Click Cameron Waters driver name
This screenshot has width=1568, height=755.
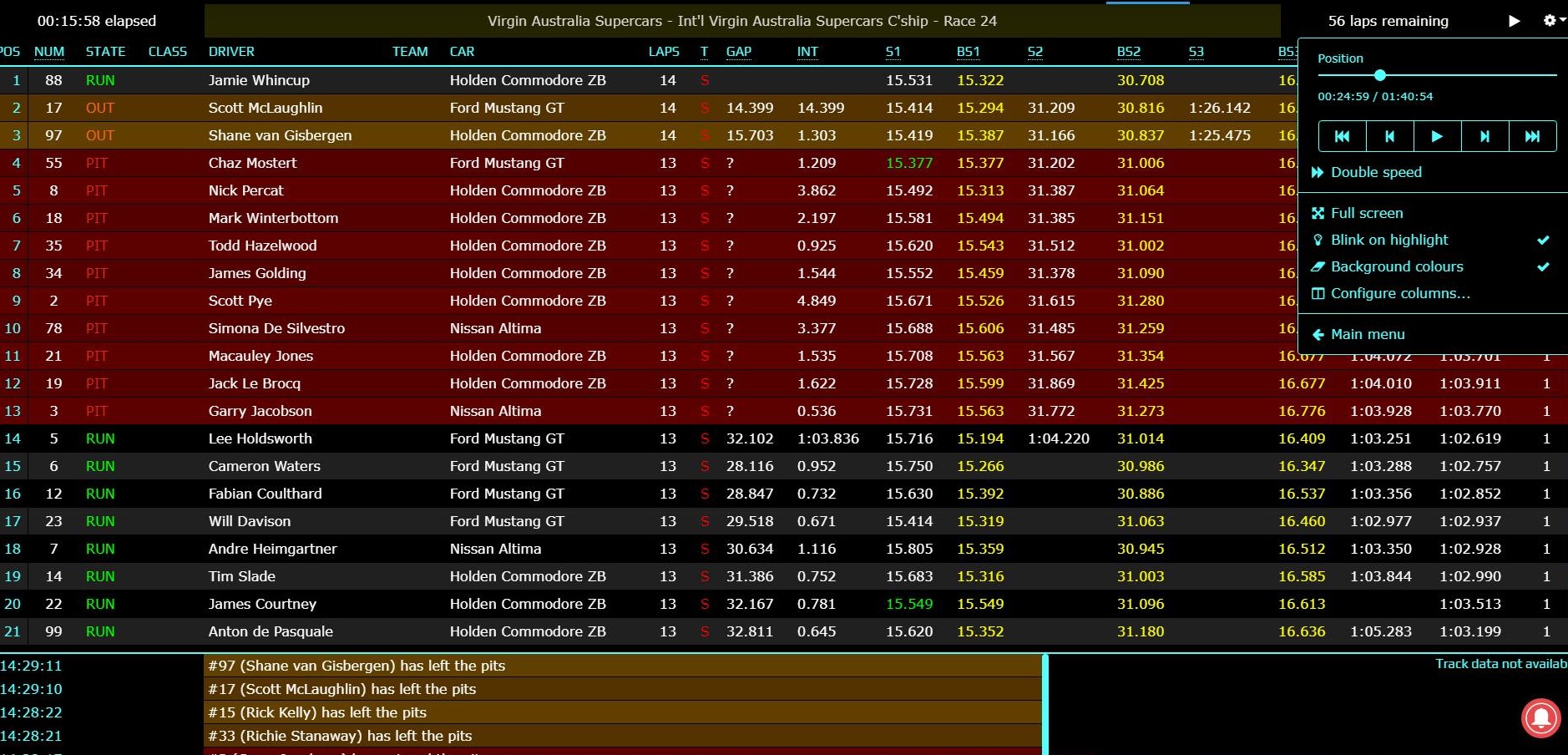(x=264, y=466)
